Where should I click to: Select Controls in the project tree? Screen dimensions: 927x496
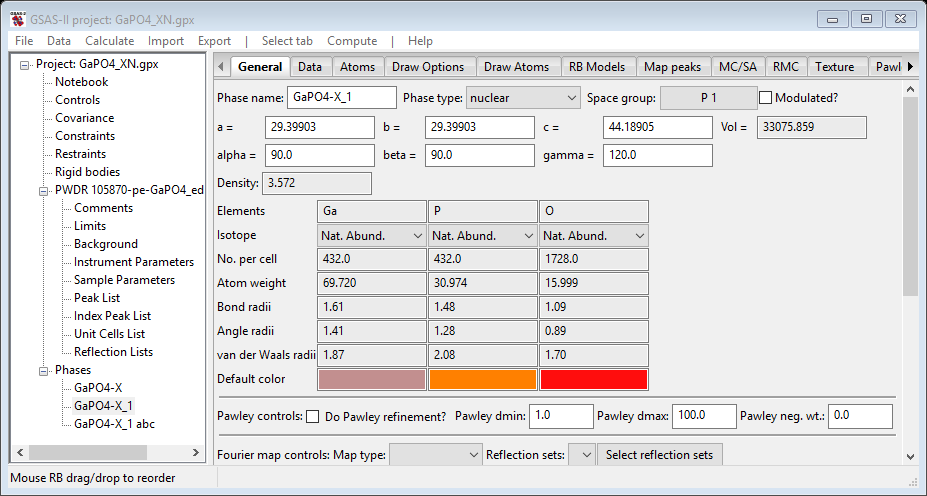click(77, 100)
